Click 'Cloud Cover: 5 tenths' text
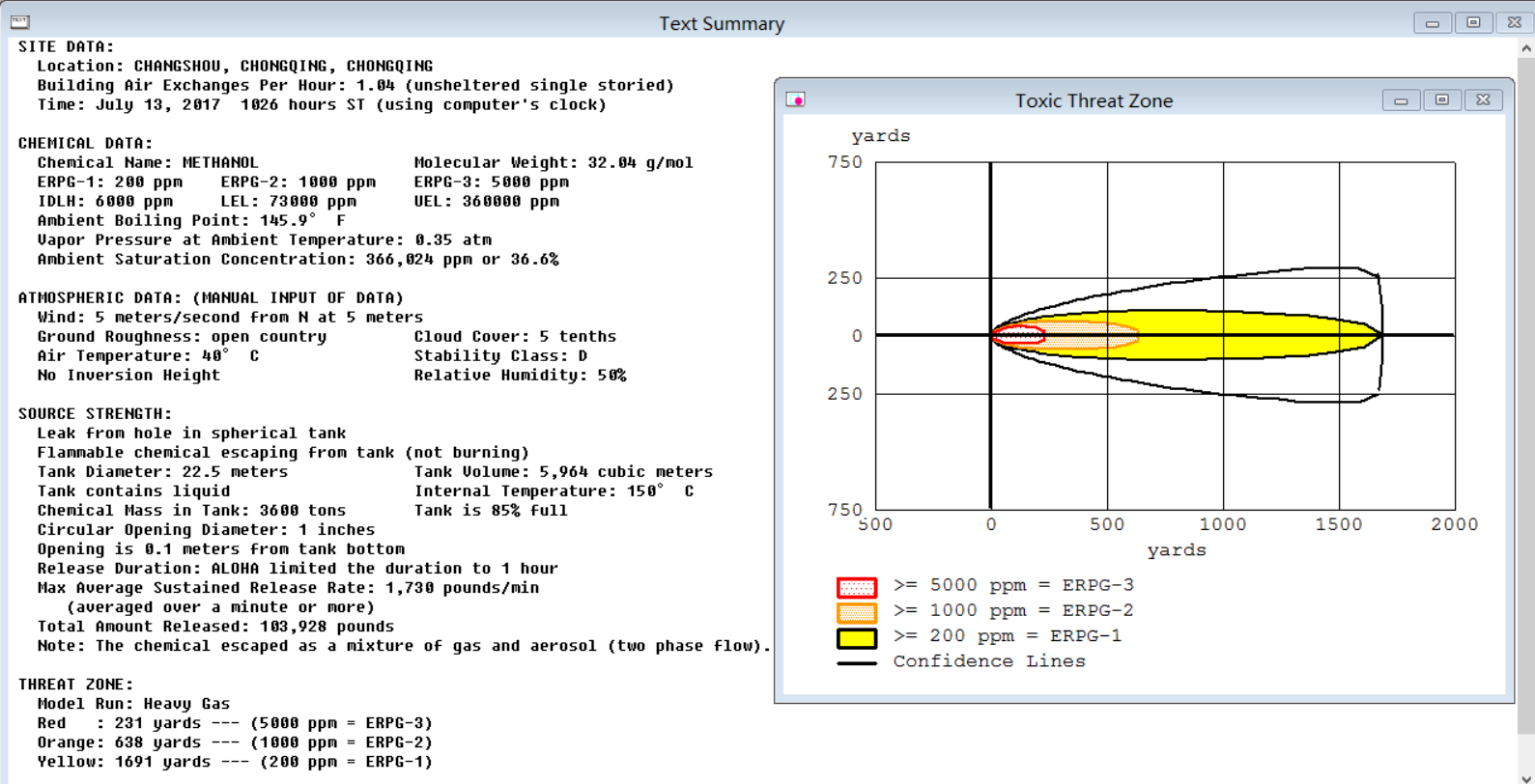1535x784 pixels. [515, 336]
